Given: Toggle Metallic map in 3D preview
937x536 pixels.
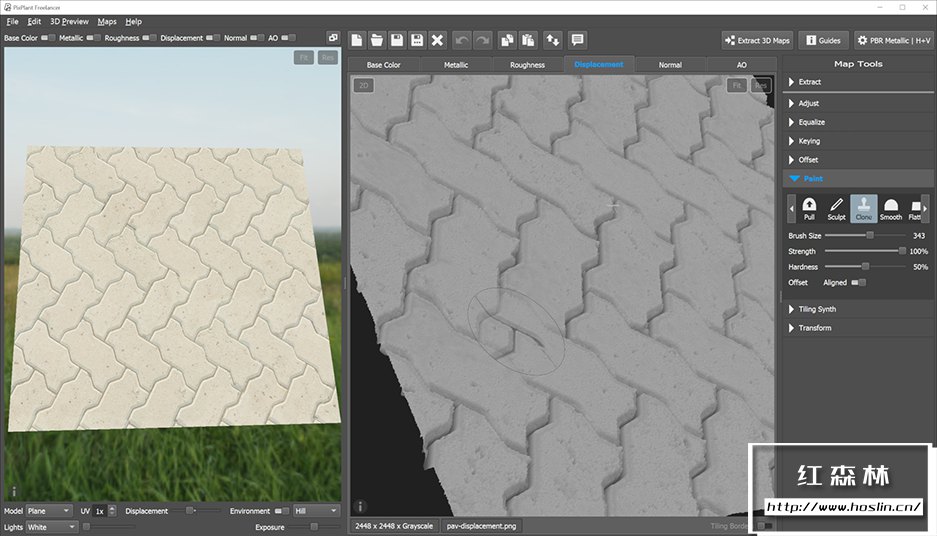Looking at the screenshot, I should [x=93, y=38].
